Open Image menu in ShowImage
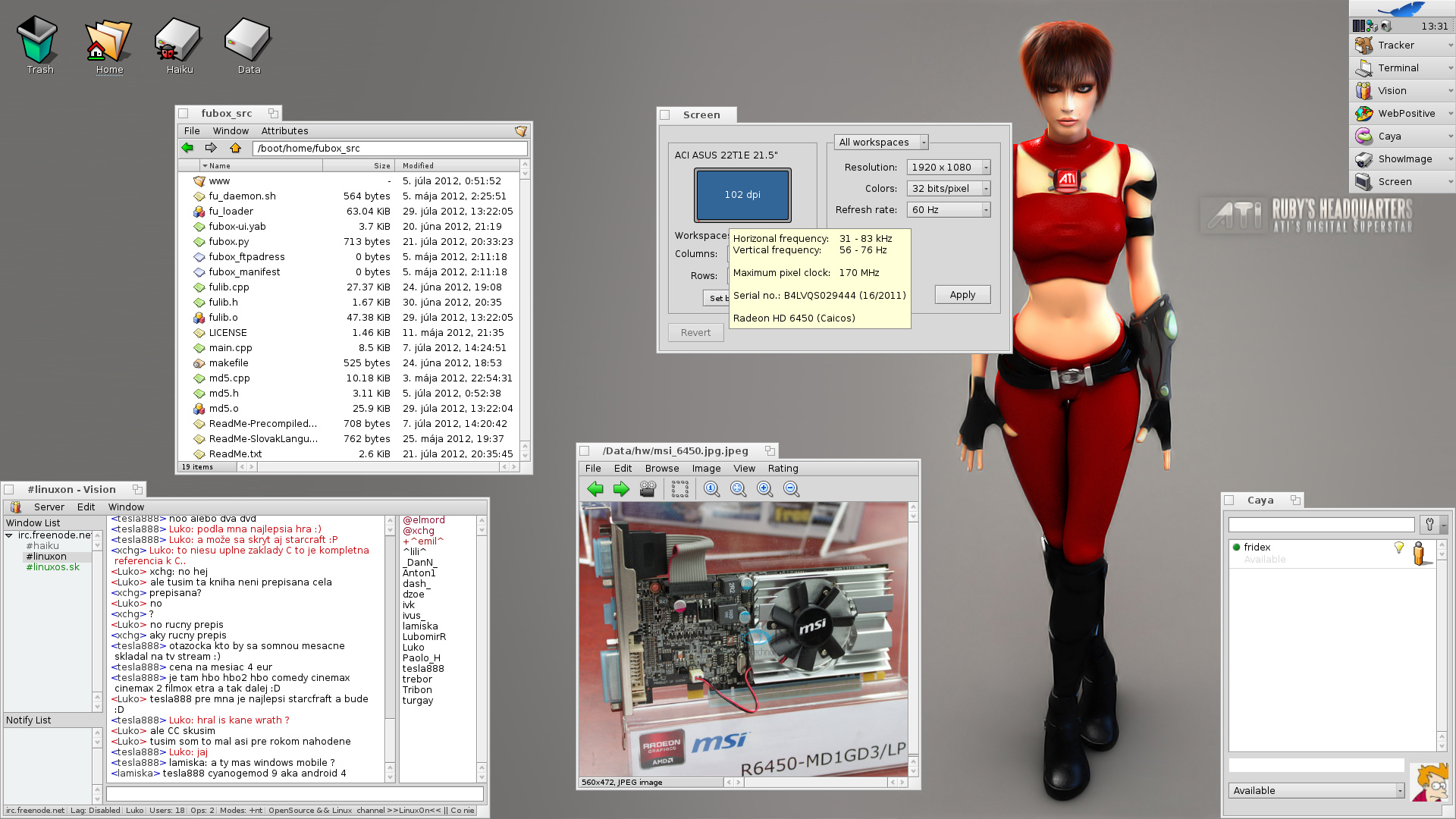This screenshot has height=819, width=1456. (x=706, y=469)
